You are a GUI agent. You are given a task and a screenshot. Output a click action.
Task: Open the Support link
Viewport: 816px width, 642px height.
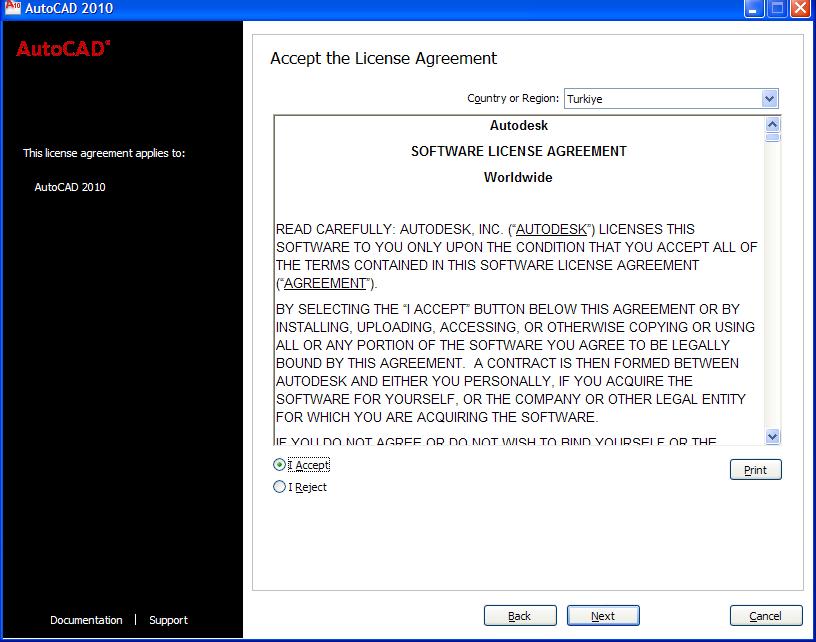coord(168,620)
